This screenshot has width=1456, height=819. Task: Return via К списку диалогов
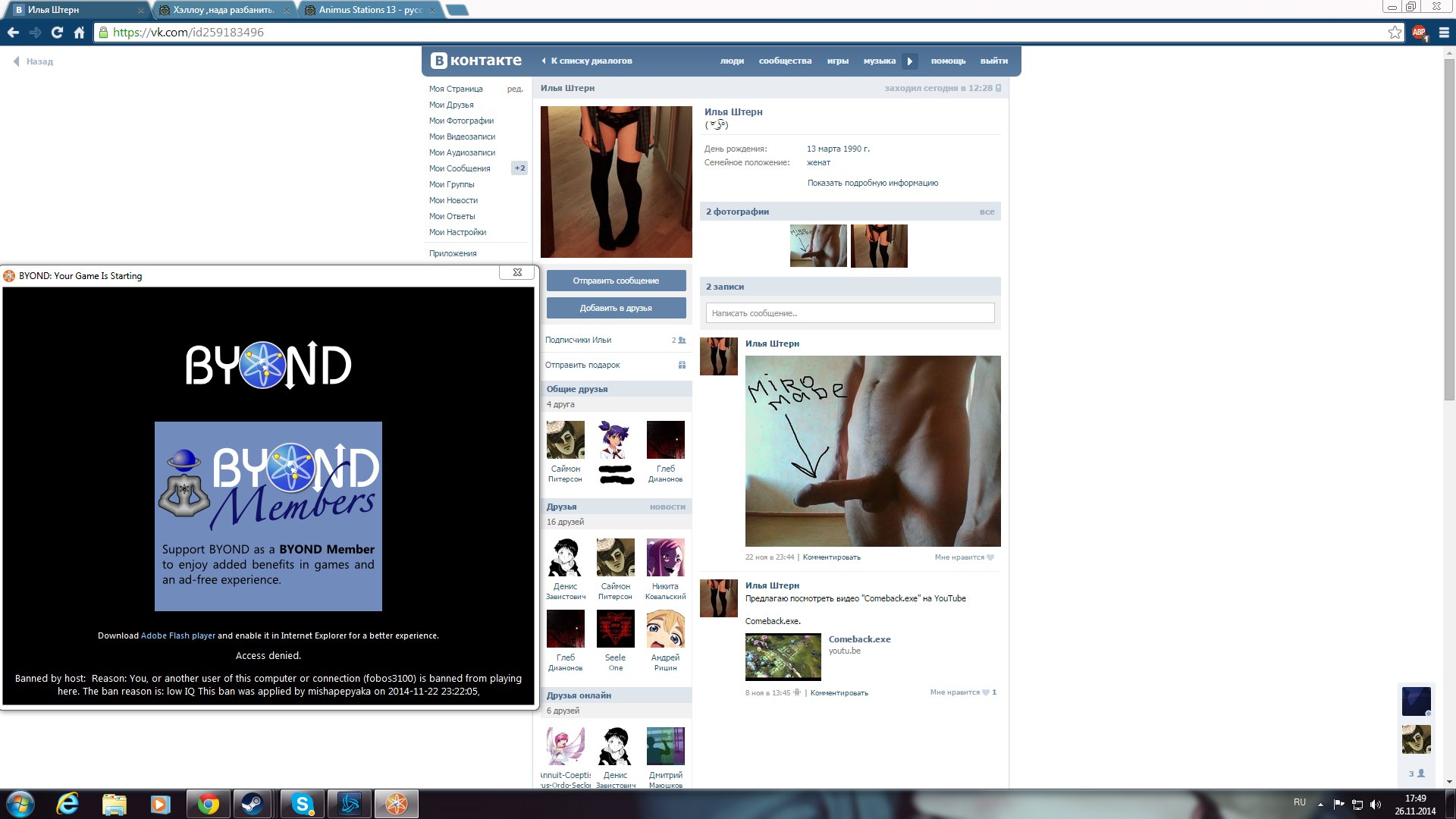coord(587,61)
